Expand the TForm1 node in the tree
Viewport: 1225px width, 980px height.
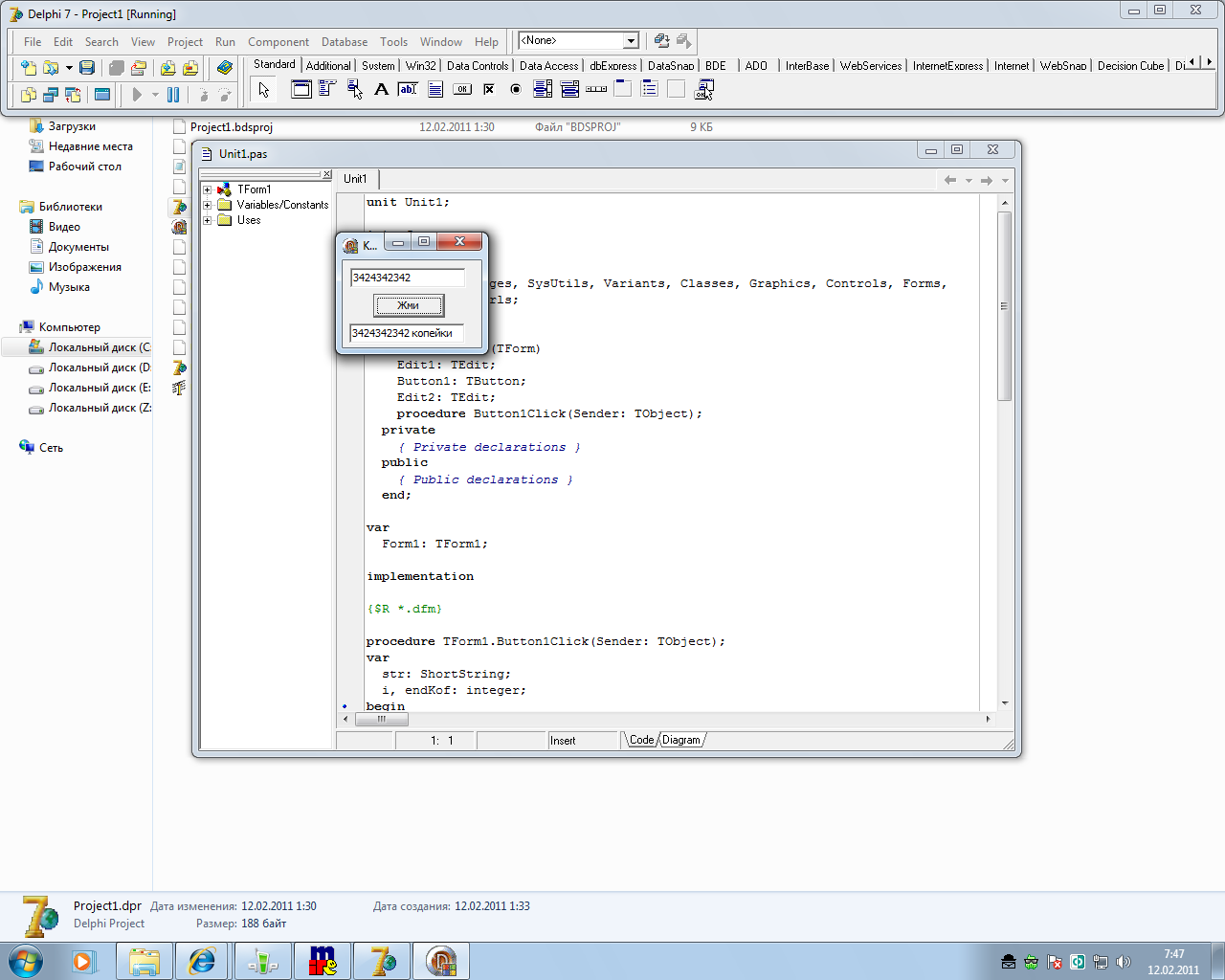coord(207,189)
